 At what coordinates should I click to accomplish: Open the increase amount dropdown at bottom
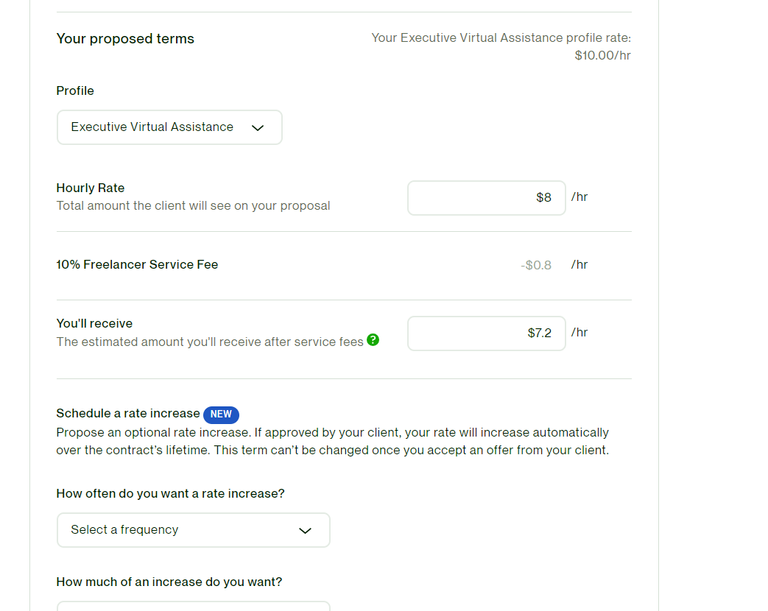click(x=193, y=606)
